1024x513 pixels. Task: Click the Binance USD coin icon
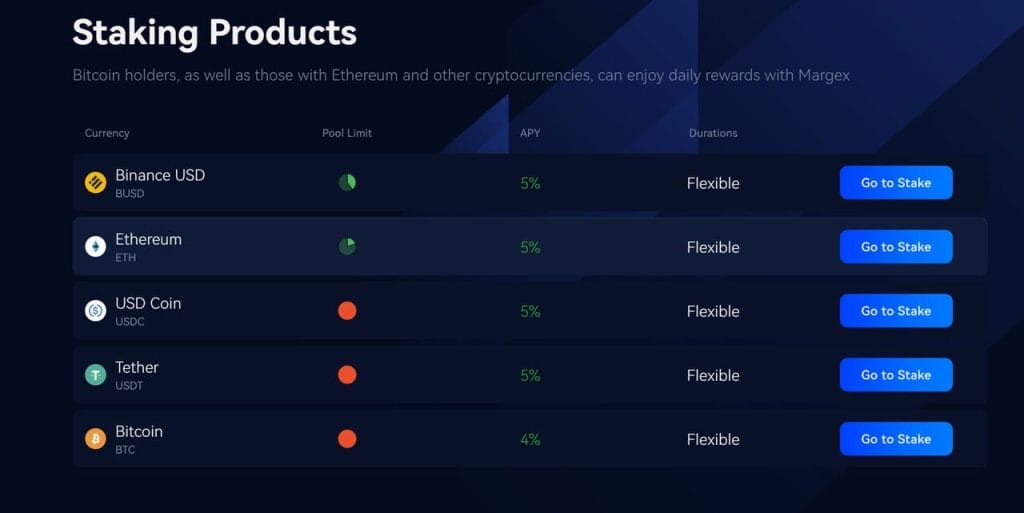95,183
